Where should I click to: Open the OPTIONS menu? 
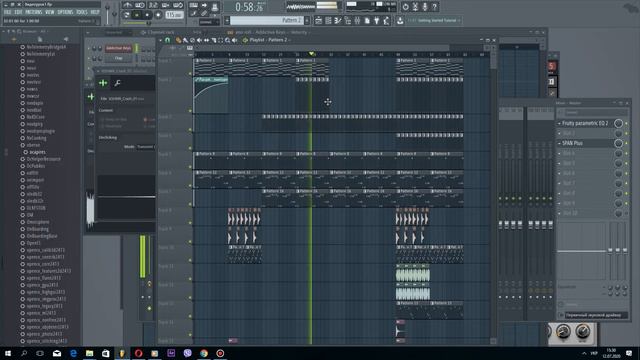pos(65,12)
